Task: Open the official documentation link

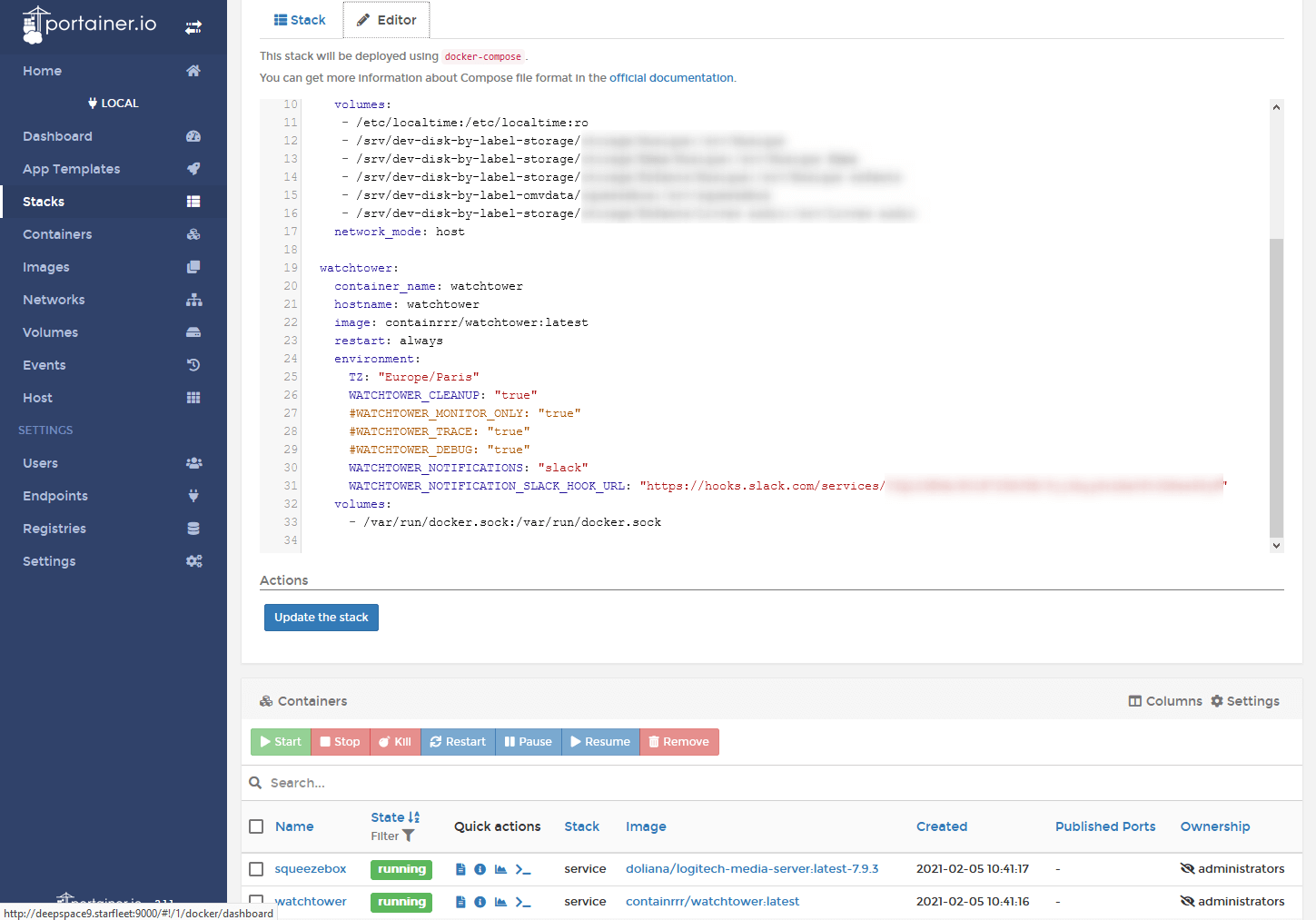Action: click(671, 78)
